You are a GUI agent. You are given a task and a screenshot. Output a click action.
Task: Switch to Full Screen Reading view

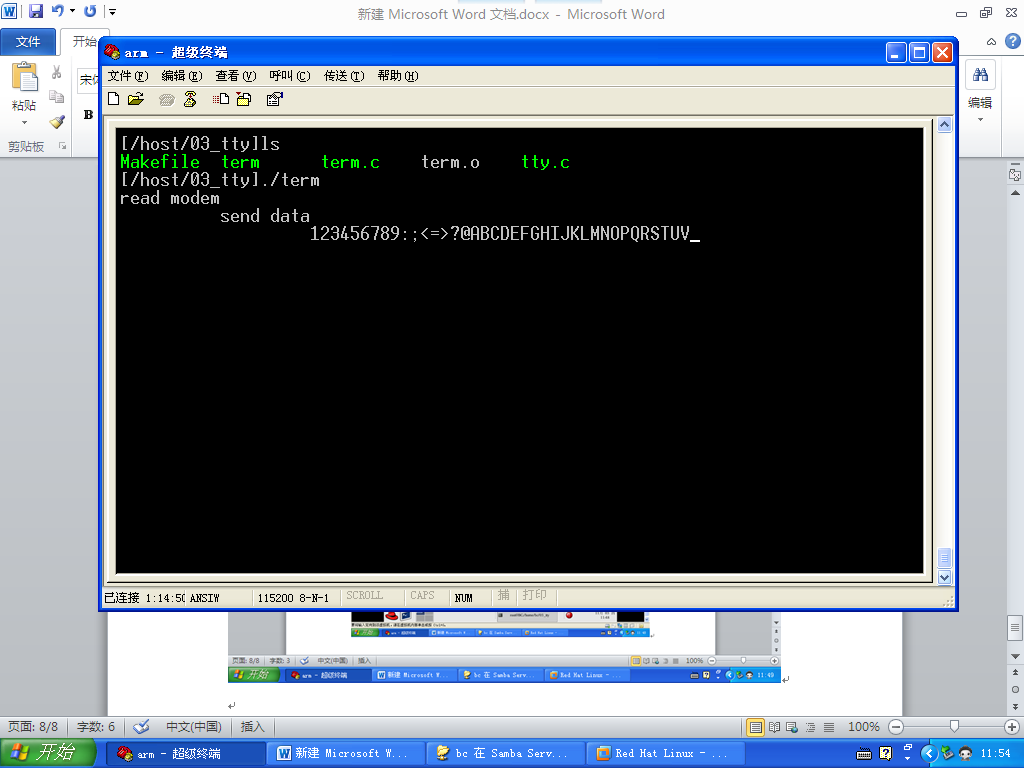click(x=775, y=727)
